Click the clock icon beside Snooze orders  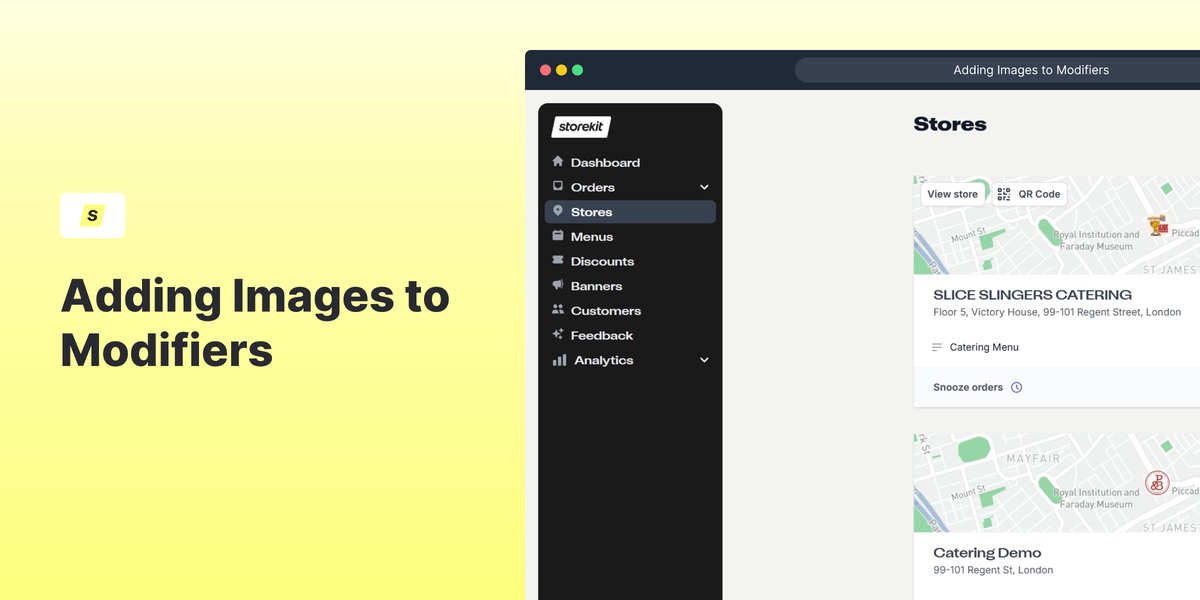(x=1017, y=387)
